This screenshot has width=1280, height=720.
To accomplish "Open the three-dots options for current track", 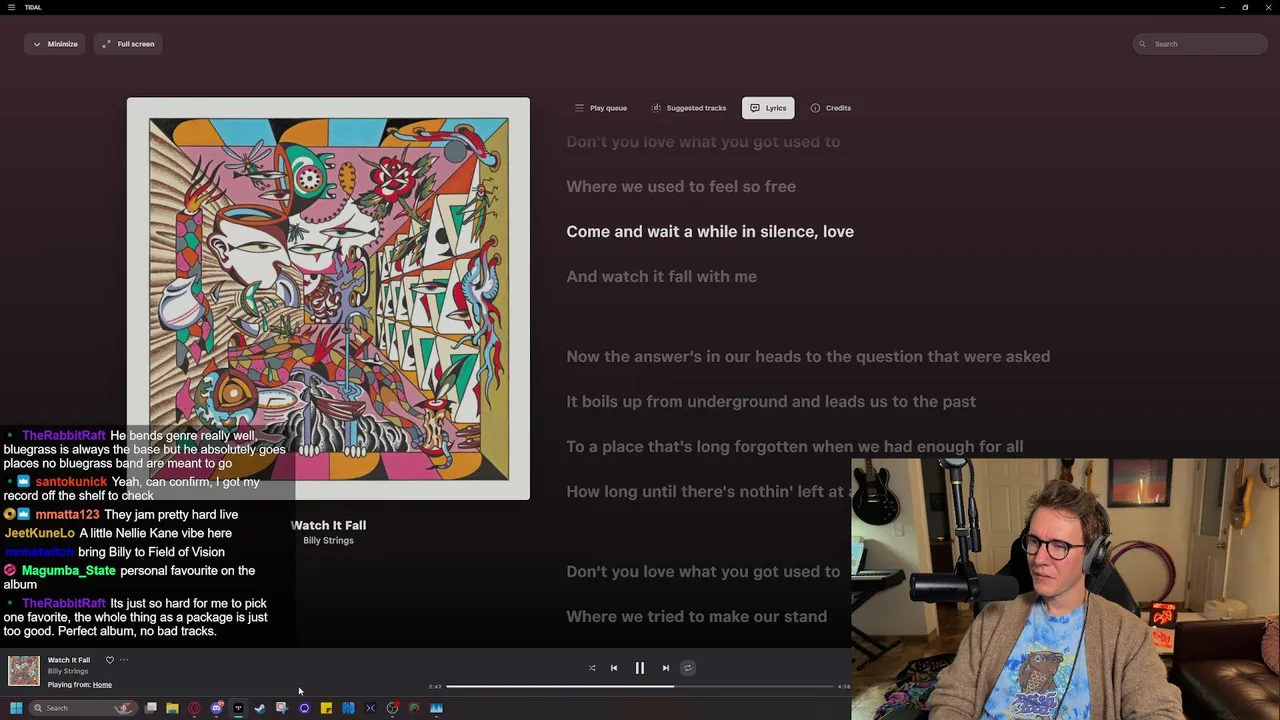I will (124, 660).
